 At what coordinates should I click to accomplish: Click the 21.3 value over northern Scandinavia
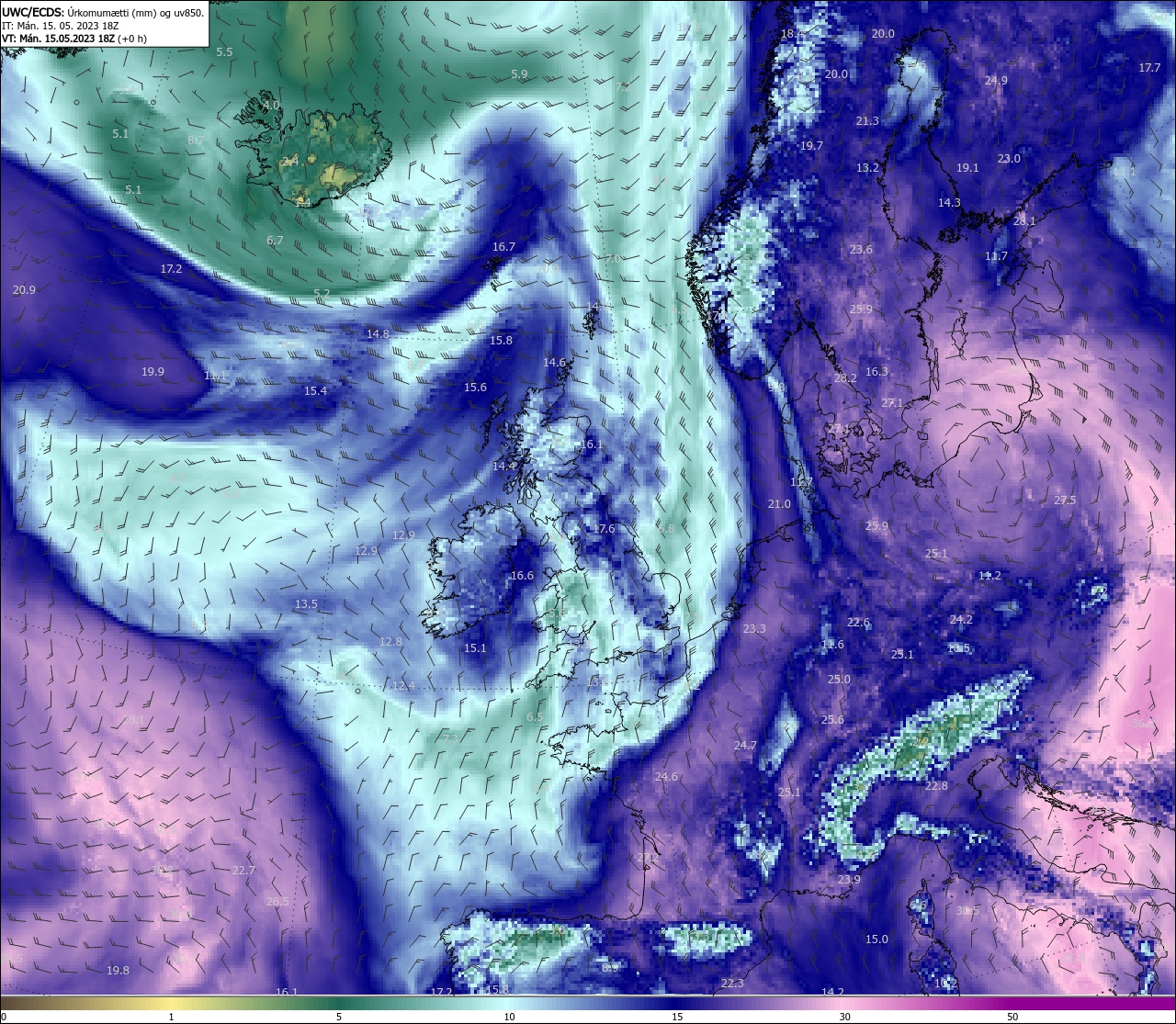tap(867, 121)
